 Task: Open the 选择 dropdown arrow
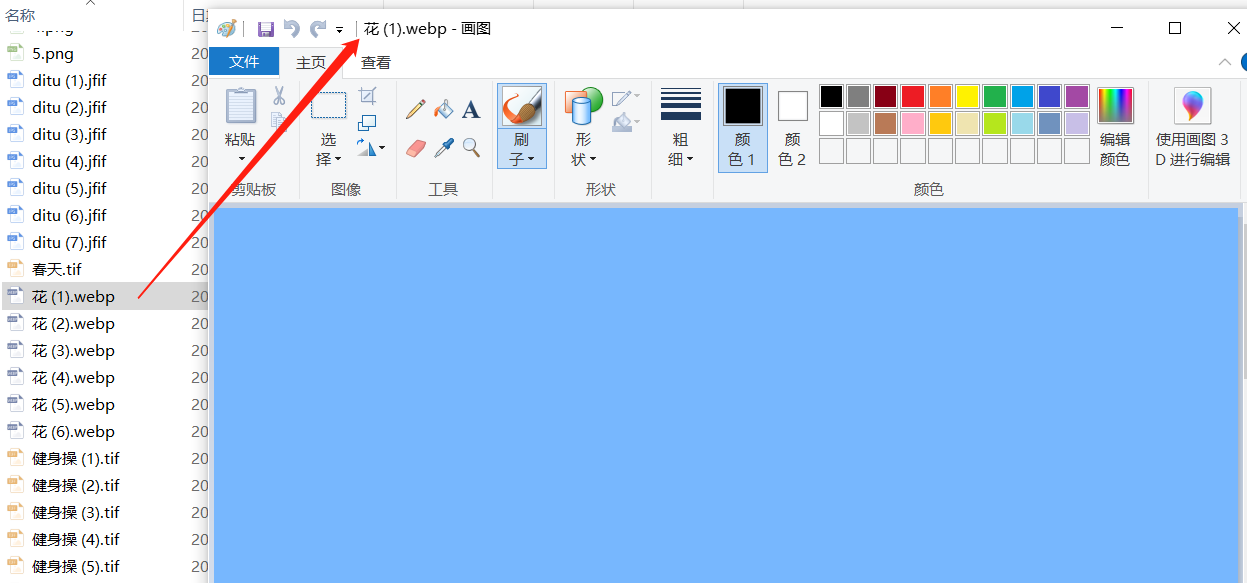coord(337,159)
